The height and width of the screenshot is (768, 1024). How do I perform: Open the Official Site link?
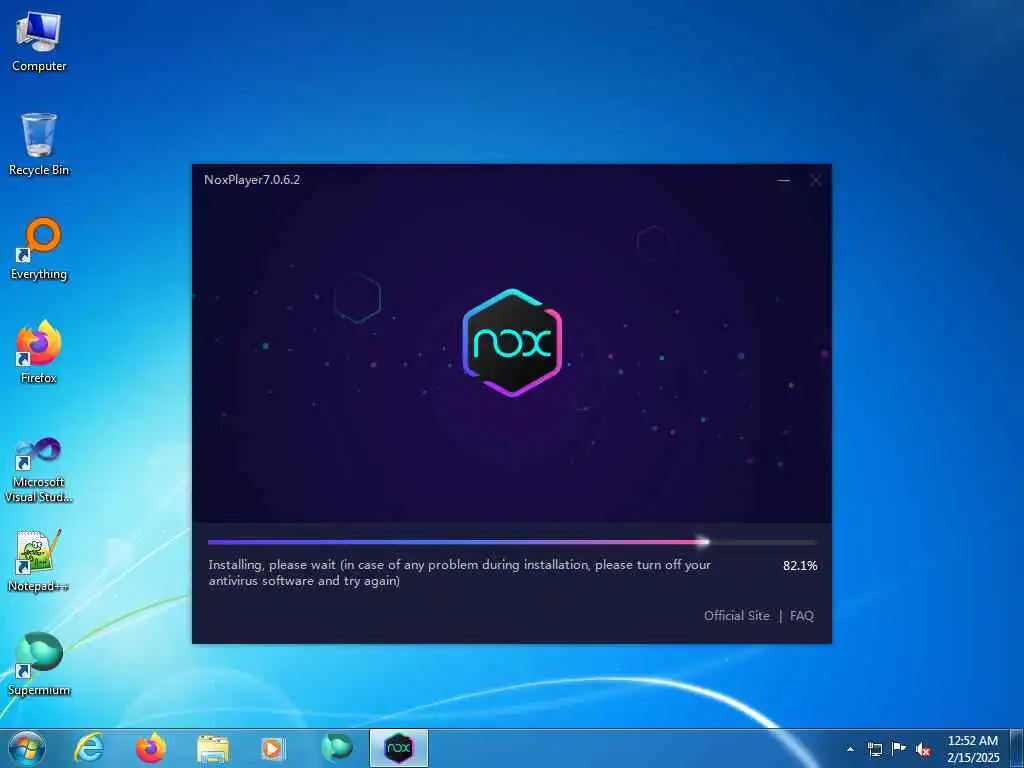click(x=737, y=615)
